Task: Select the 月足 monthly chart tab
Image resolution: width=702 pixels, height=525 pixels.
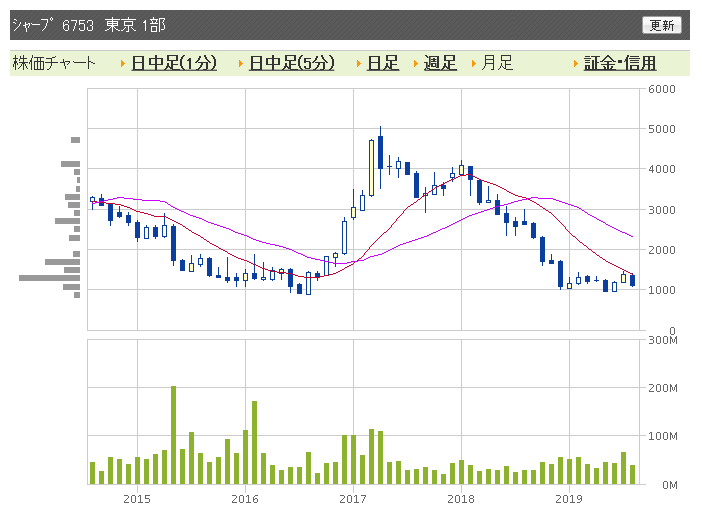Action: (x=497, y=63)
